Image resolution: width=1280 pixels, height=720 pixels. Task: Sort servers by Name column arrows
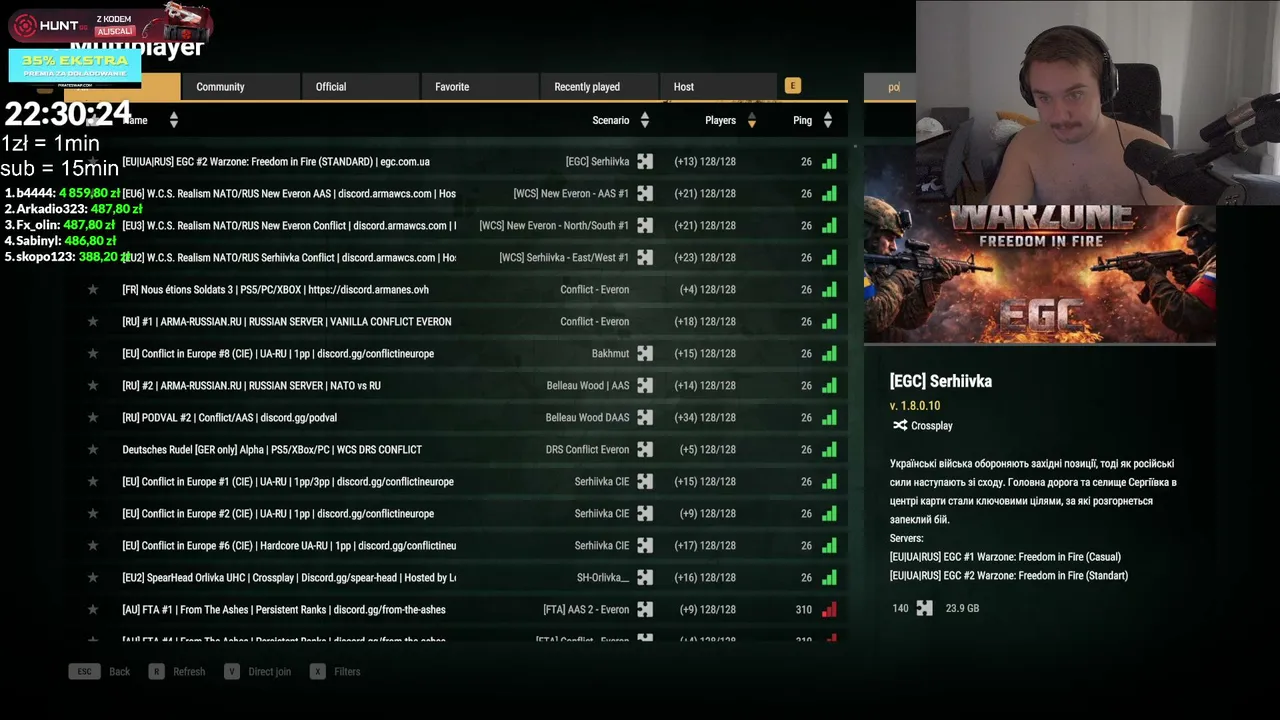174,120
